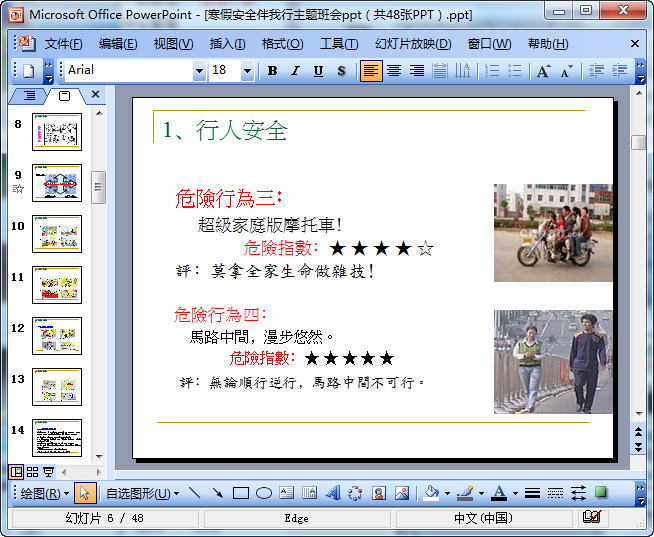The height and width of the screenshot is (537, 654).
Task: Start slide show from current slide
Action: tap(49, 472)
